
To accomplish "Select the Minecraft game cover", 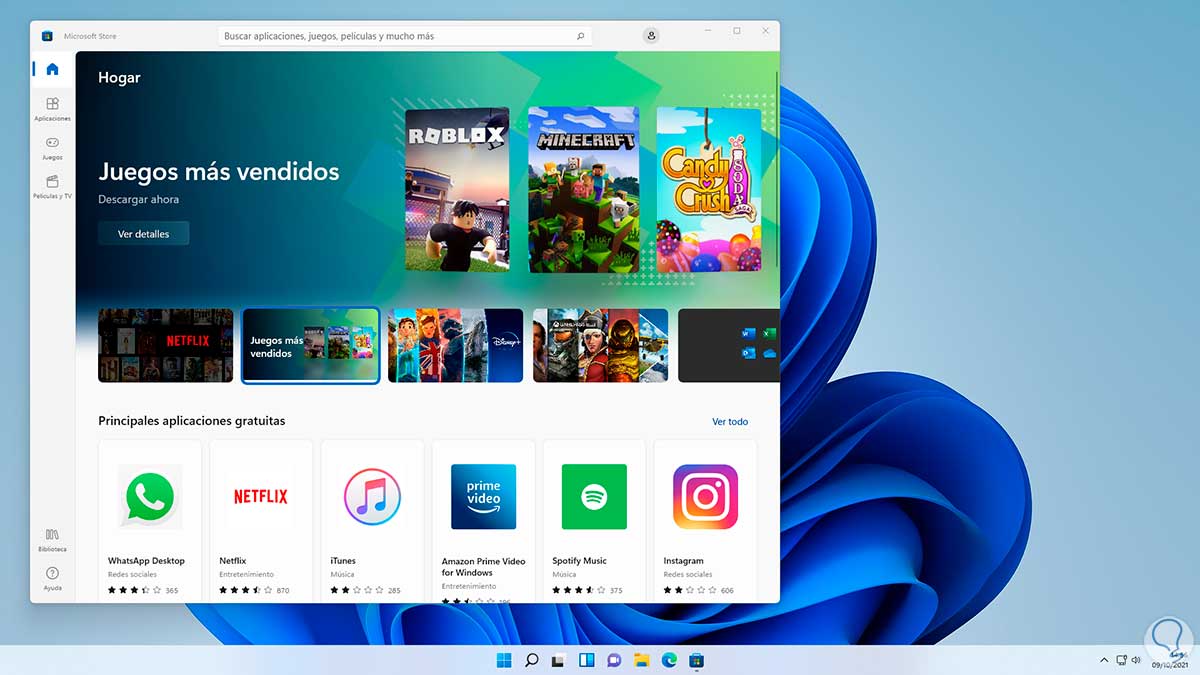I will coord(583,189).
